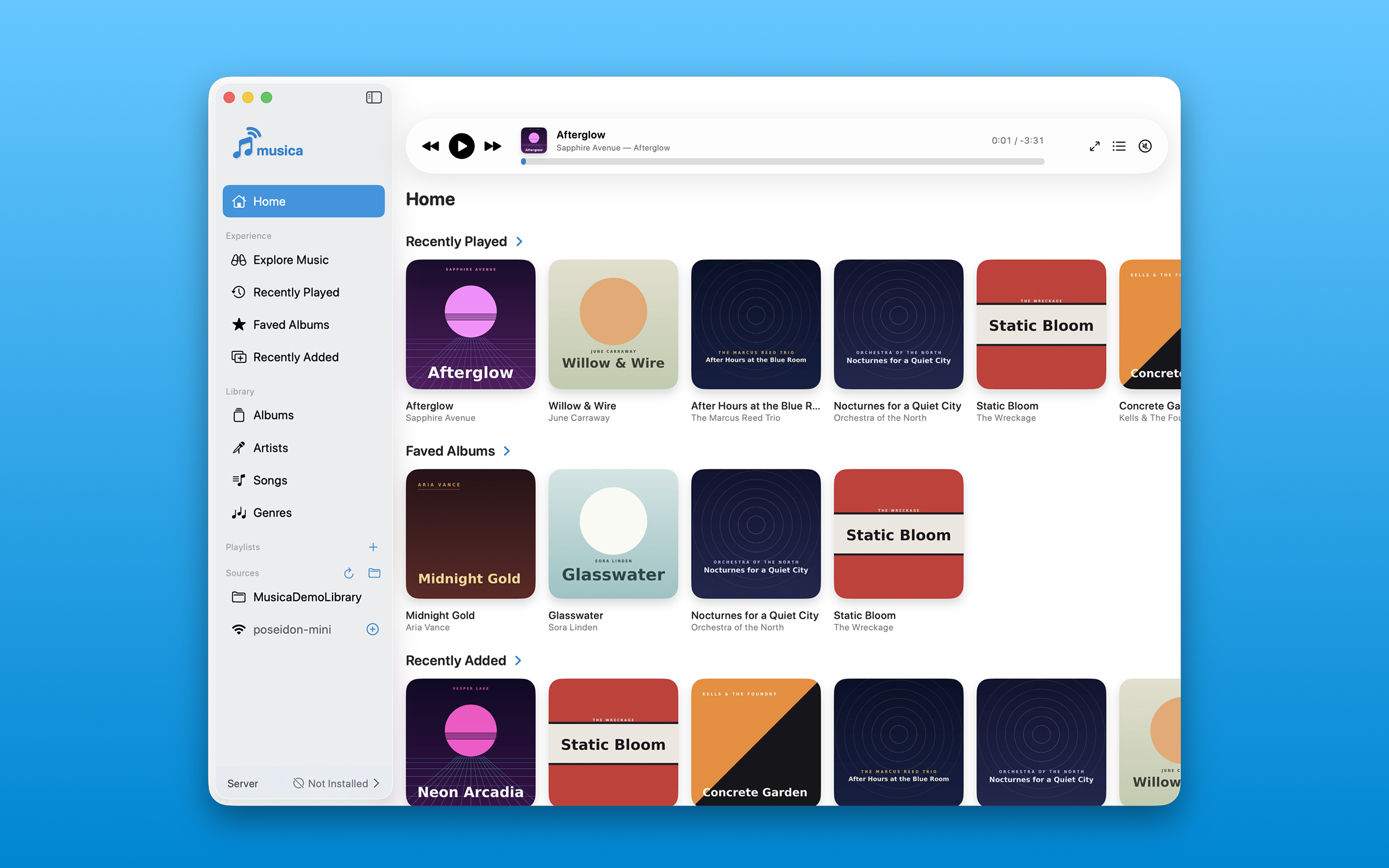Open Genres in the Library section
Screen dimensions: 1389x868
point(304,513)
